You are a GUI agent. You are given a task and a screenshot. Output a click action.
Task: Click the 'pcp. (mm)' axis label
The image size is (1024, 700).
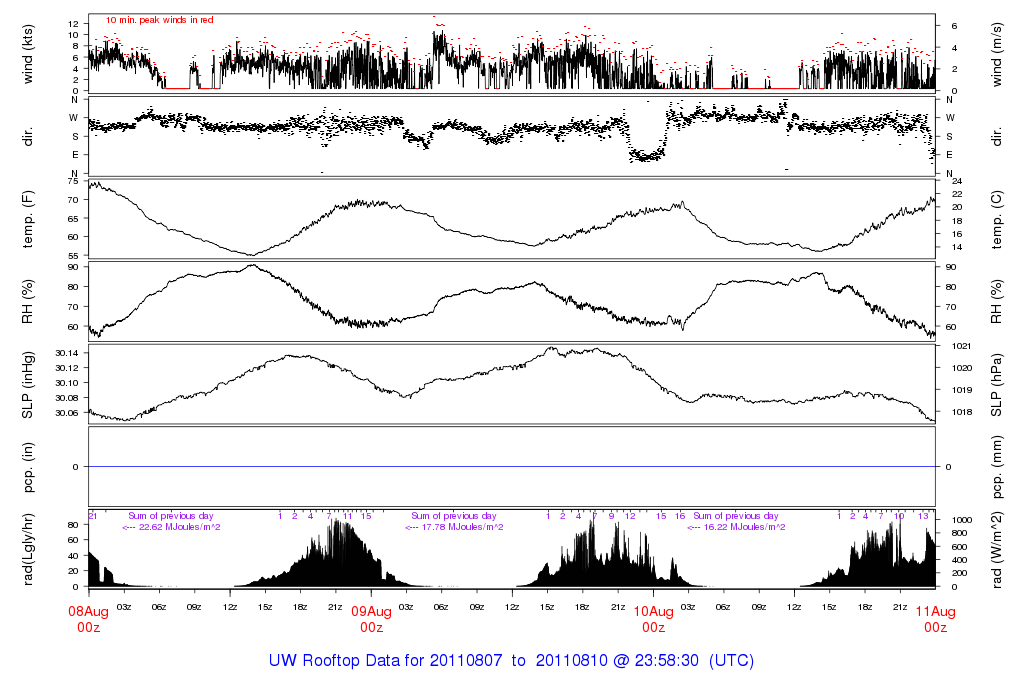point(997,467)
